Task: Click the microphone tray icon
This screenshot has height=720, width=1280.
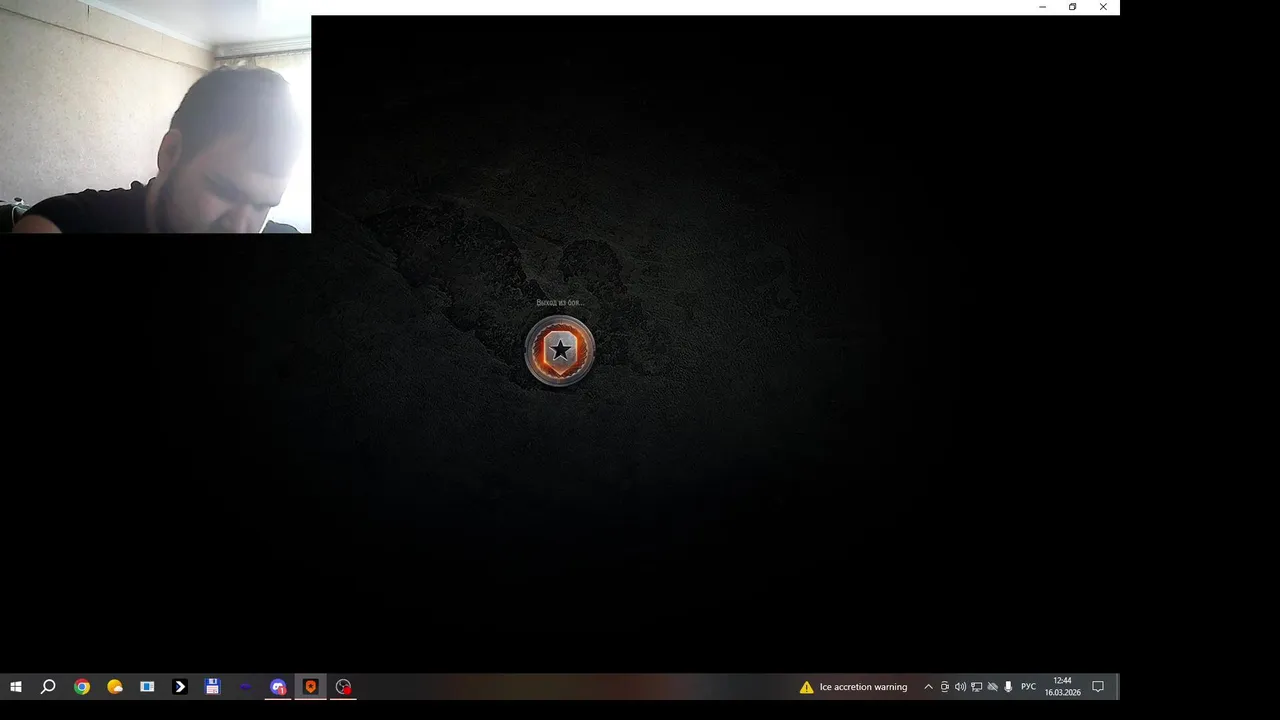Action: 1008,687
